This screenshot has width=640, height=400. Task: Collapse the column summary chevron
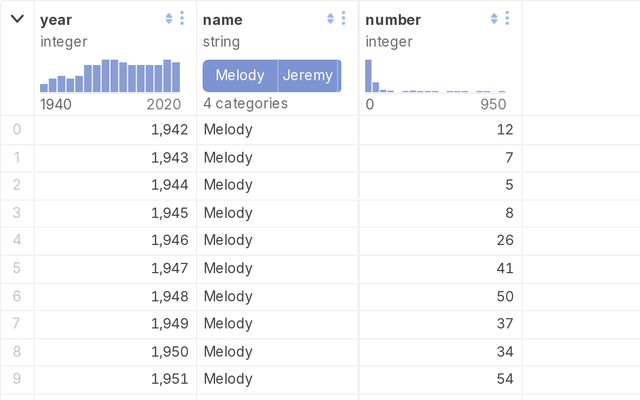[17, 19]
